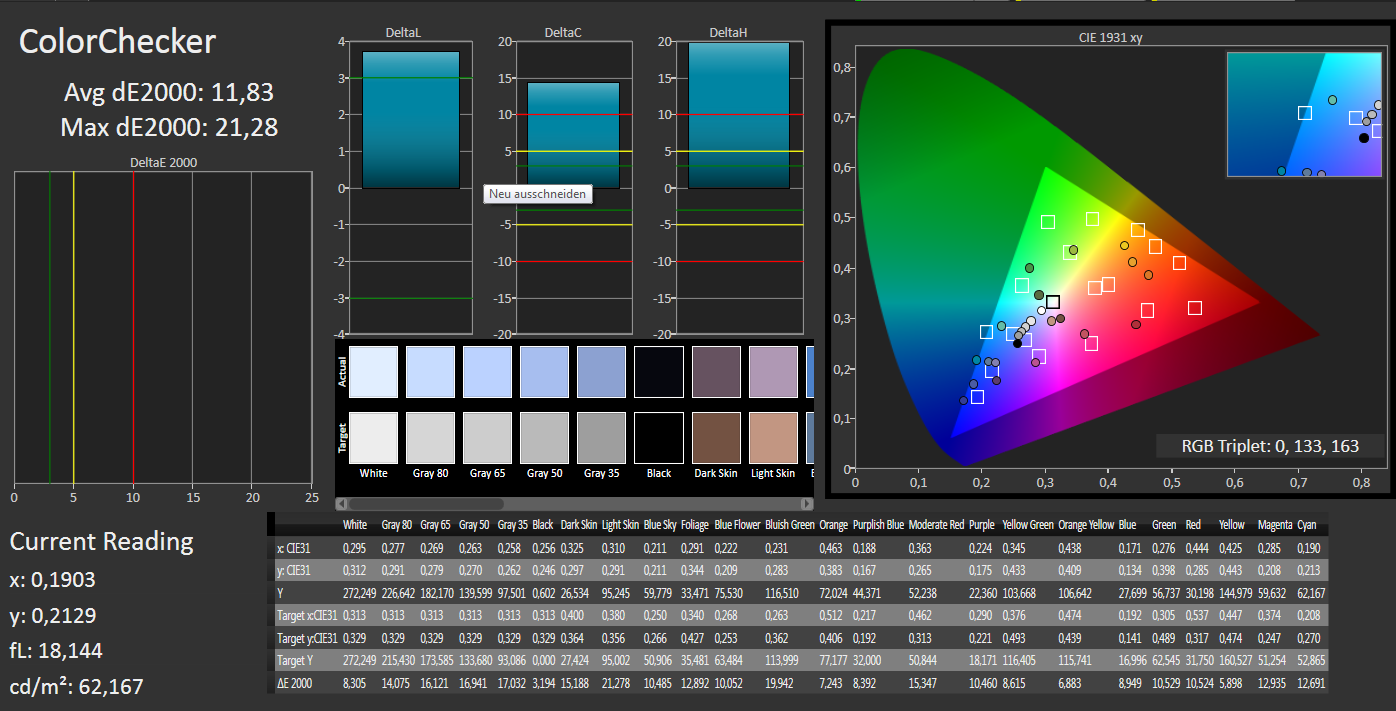Click the RGB Triplet readout

tap(1270, 446)
